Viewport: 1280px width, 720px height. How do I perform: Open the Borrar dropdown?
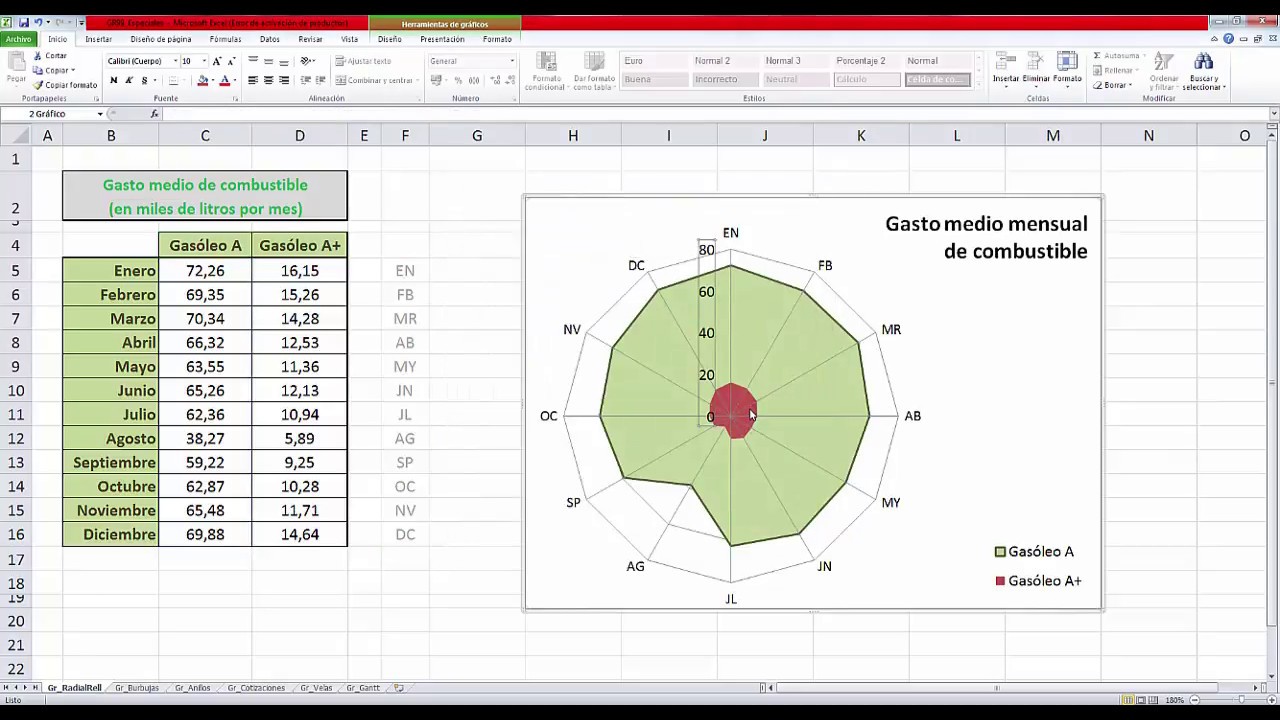pos(1112,85)
